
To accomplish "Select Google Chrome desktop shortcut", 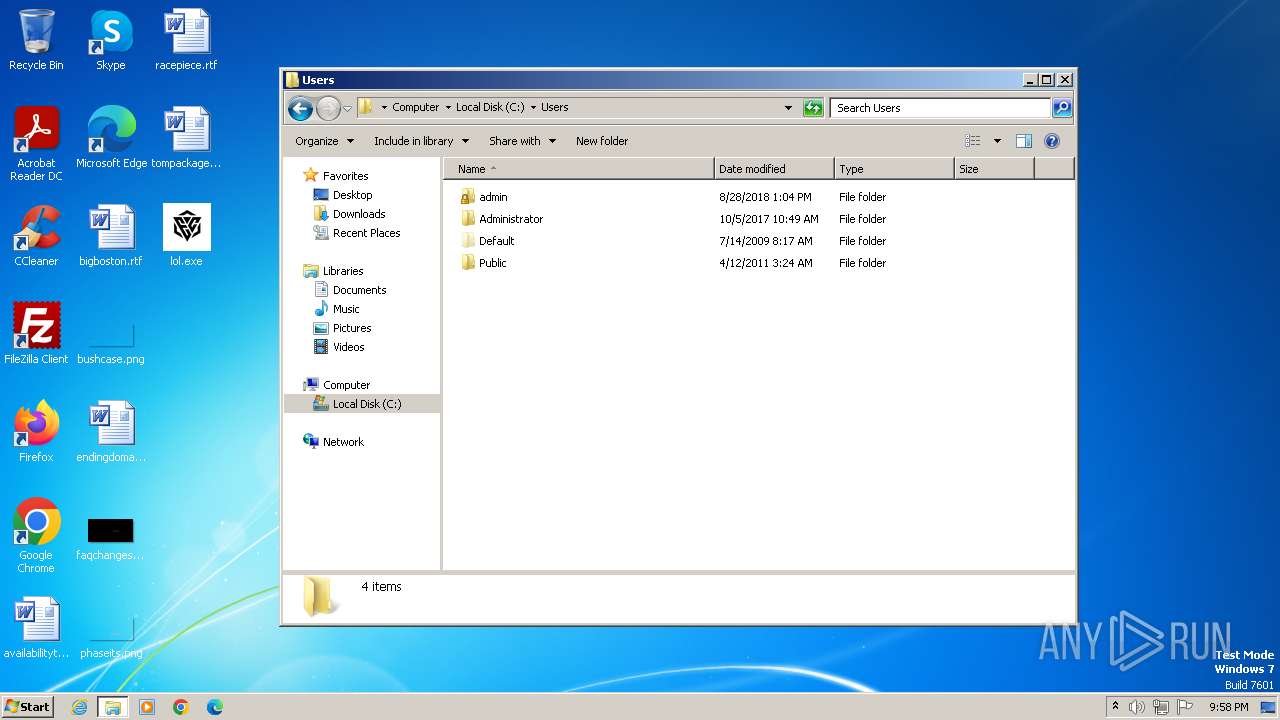I will pyautogui.click(x=36, y=536).
